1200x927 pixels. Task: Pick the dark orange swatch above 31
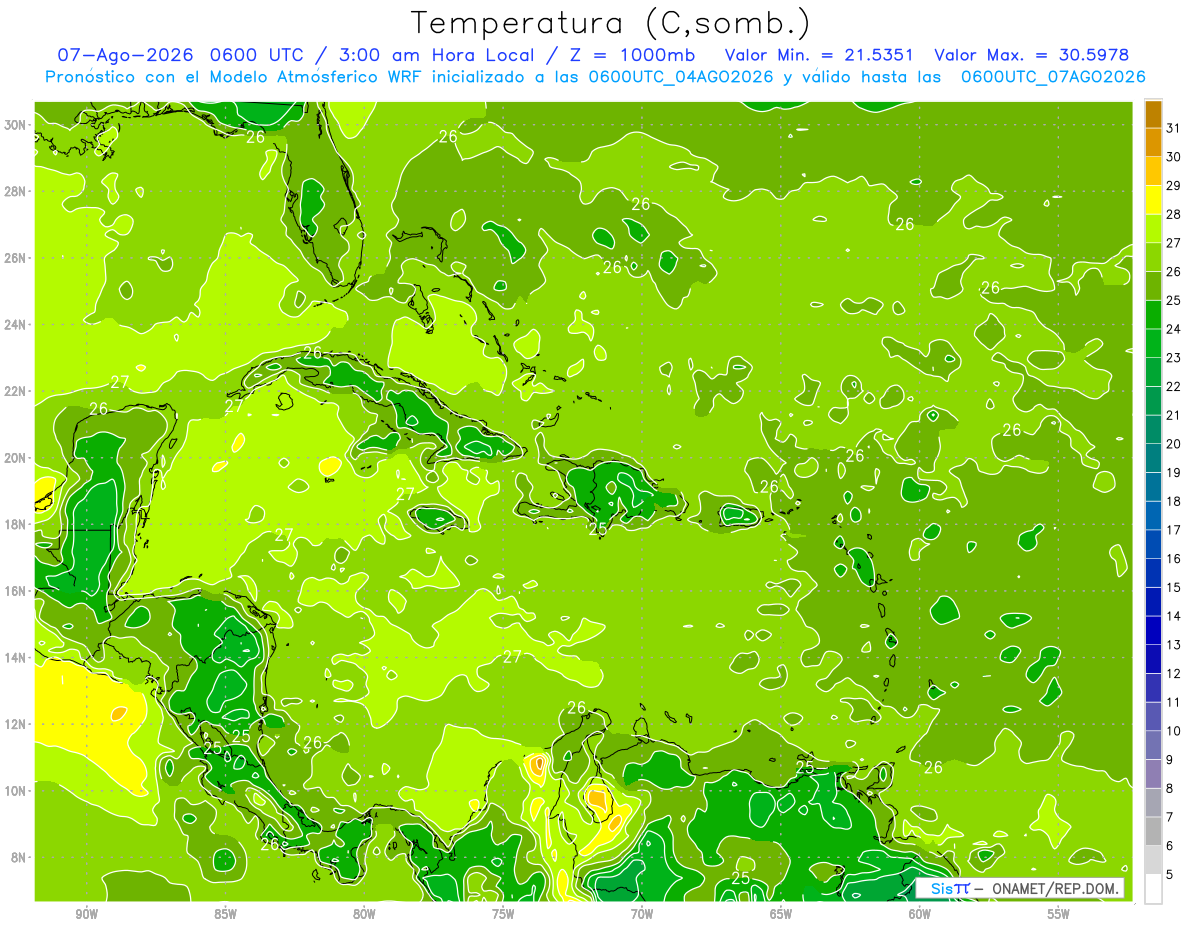coord(1153,114)
